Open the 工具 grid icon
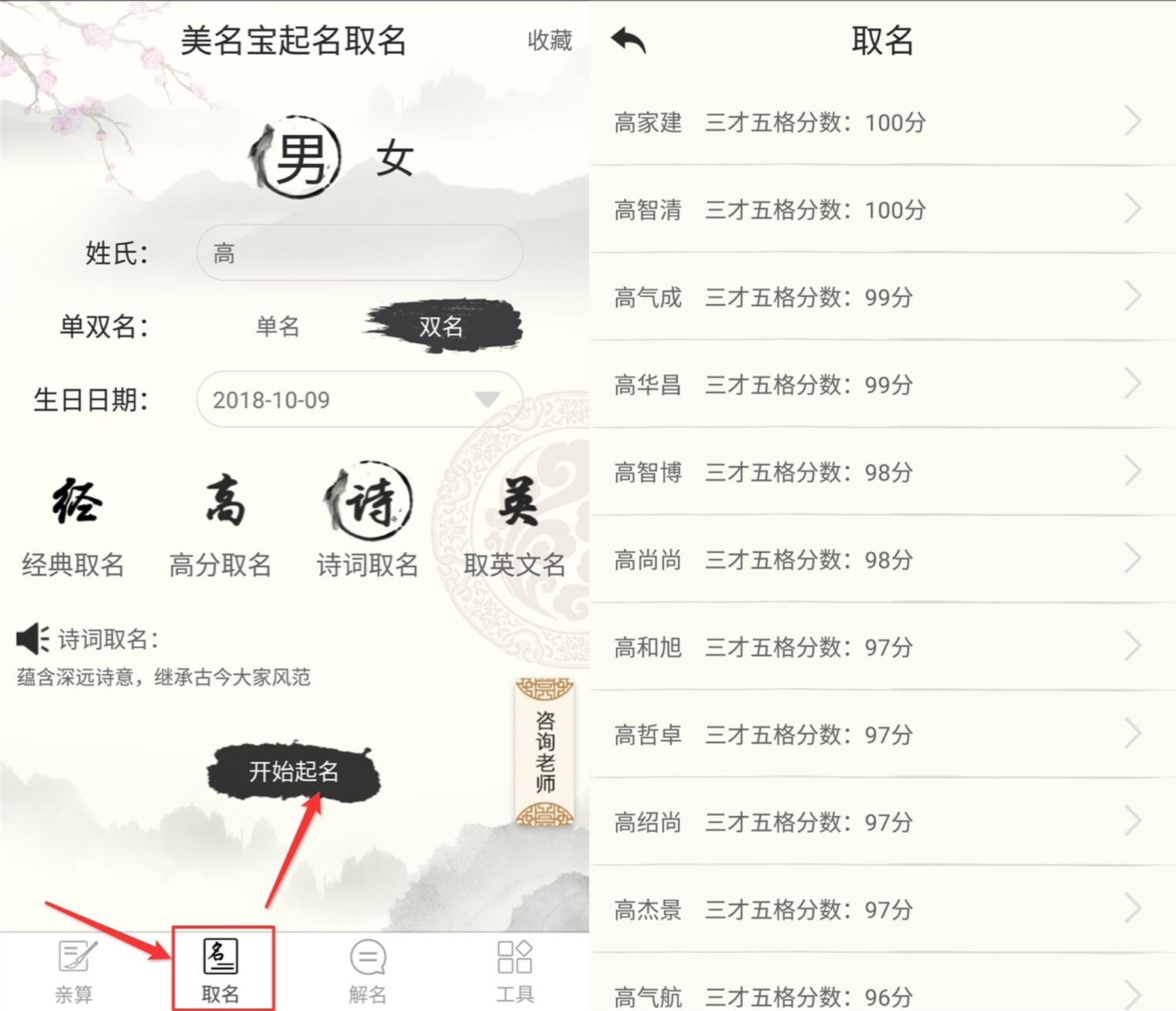Screen dimensions: 1176x1011 pyautogui.click(x=514, y=957)
